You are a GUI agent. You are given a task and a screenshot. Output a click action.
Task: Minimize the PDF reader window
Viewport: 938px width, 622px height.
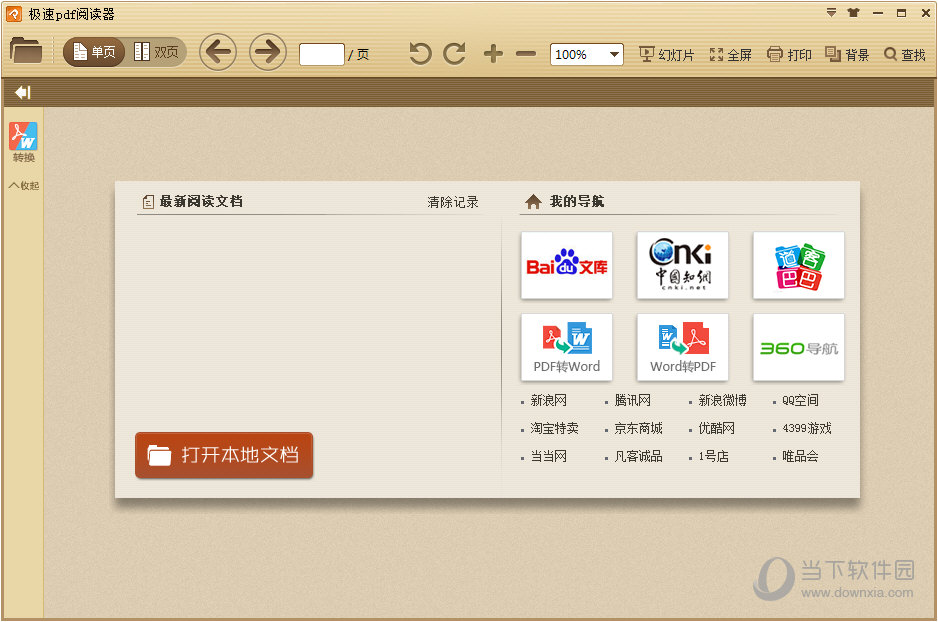(878, 13)
